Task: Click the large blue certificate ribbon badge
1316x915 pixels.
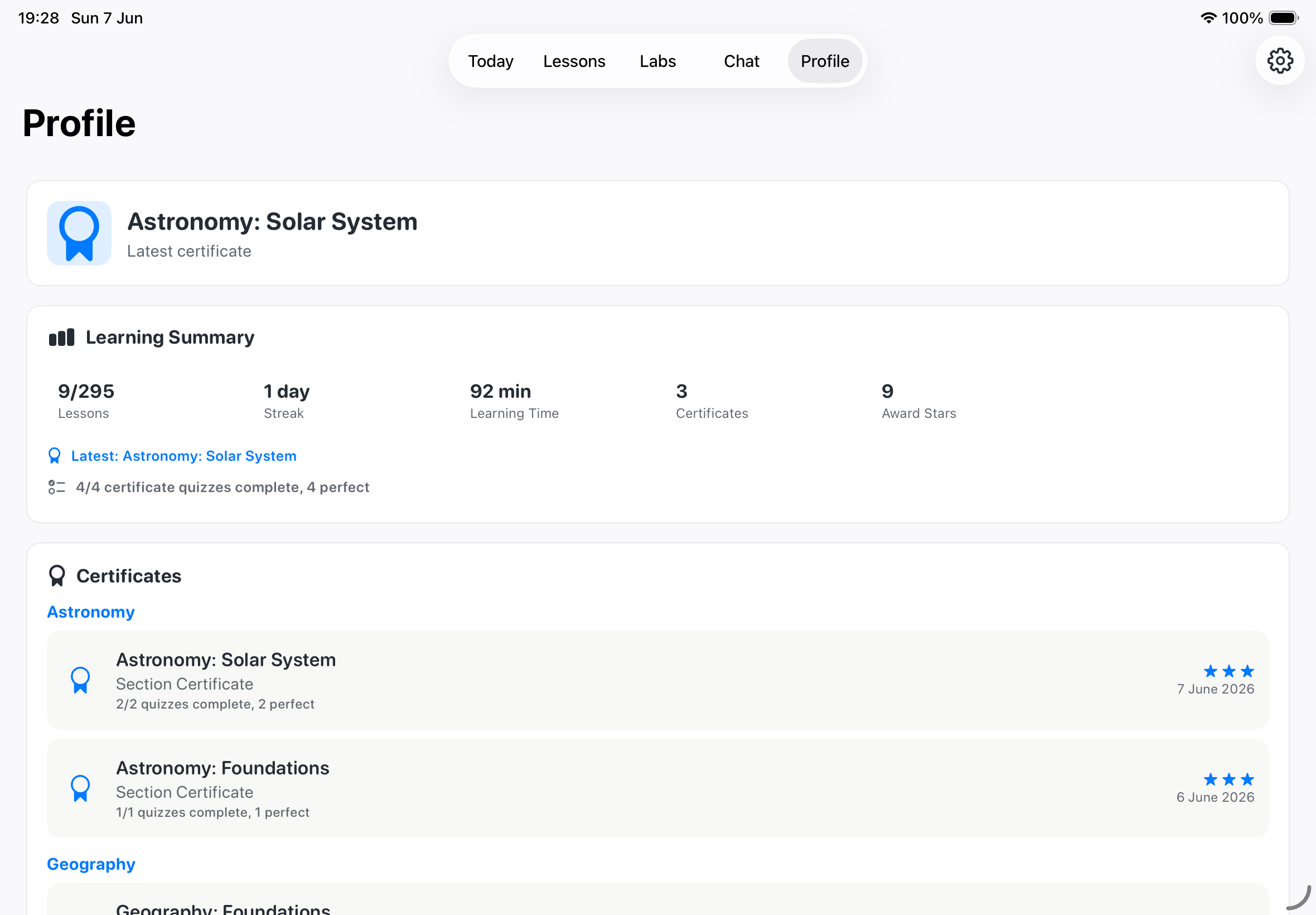Action: tap(79, 233)
